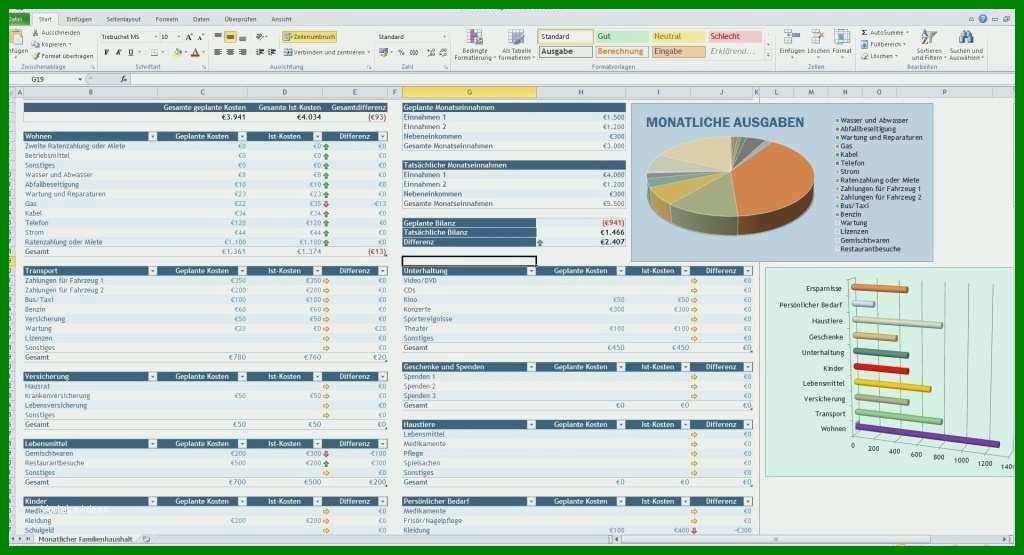
Task: Expand the cell styles gallery arrow
Action: point(769,56)
